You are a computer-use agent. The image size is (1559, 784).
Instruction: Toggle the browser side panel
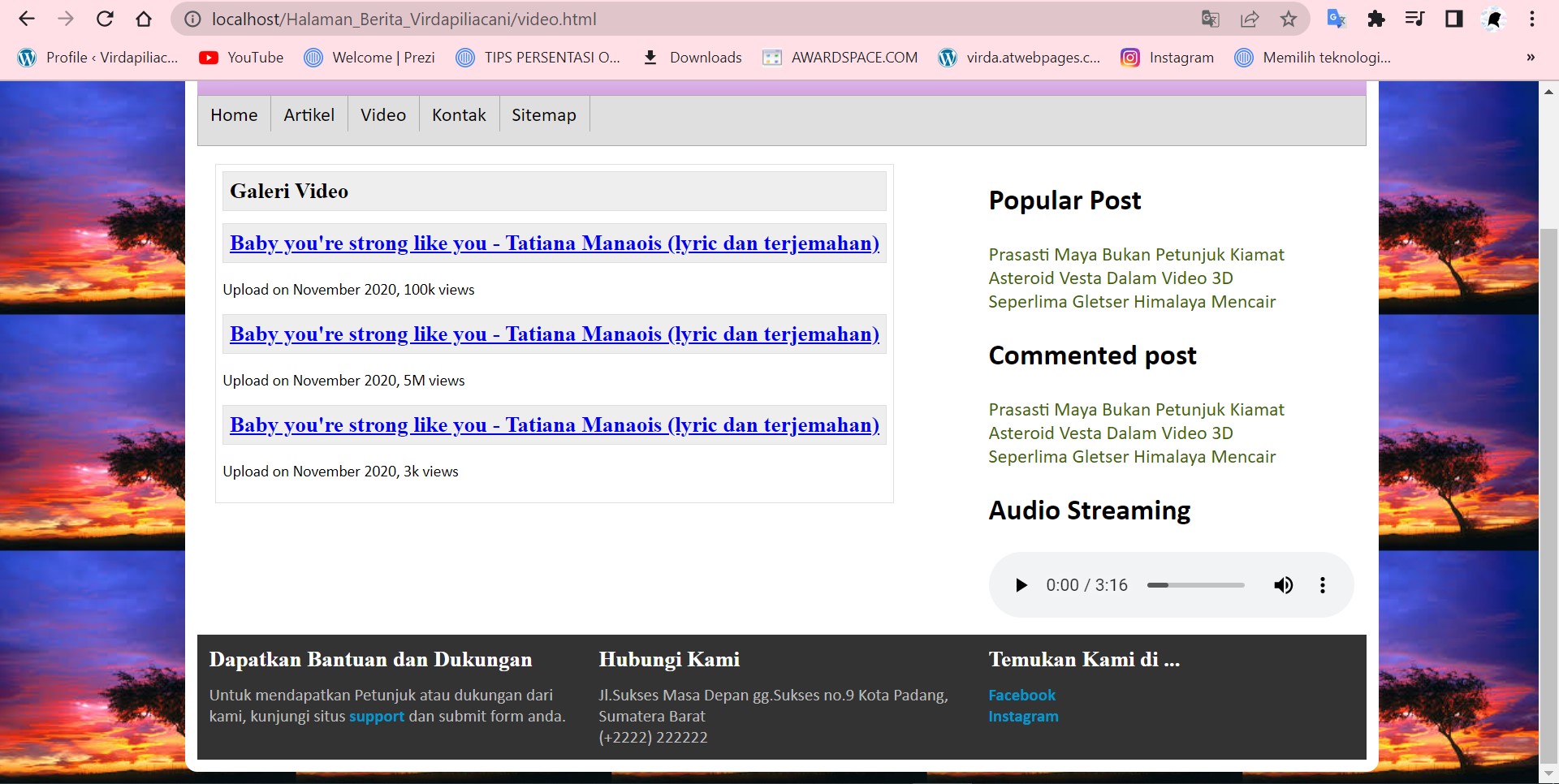[x=1453, y=19]
